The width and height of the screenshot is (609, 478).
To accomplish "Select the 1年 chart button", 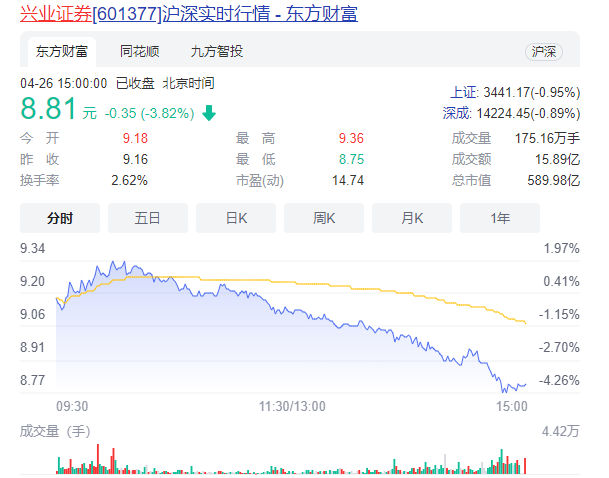I will 500,218.
